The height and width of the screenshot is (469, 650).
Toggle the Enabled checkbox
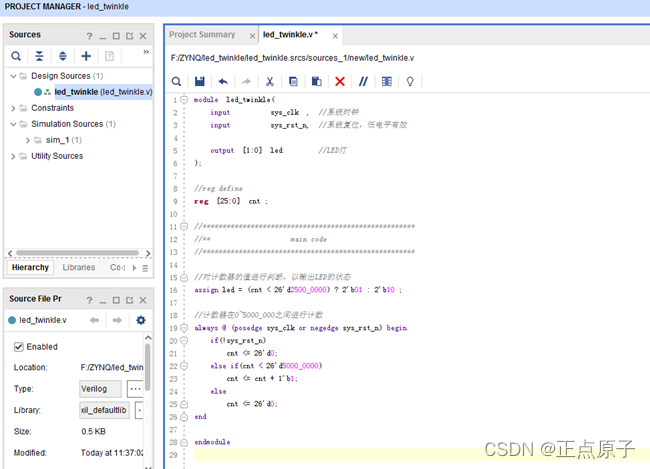(x=19, y=347)
